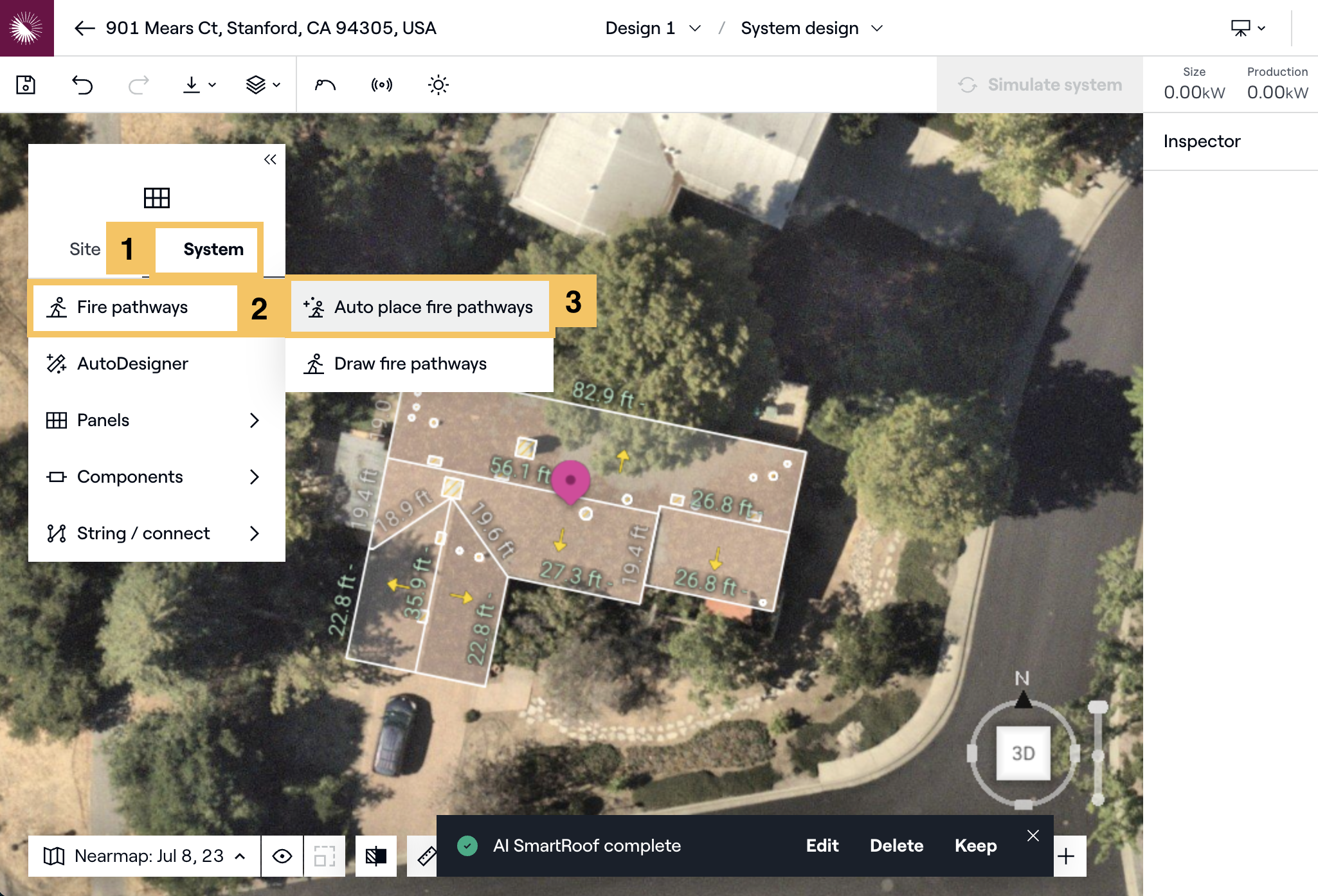Click the broadcast signal icon
Screen dimensions: 1318x896
pyautogui.click(x=382, y=85)
